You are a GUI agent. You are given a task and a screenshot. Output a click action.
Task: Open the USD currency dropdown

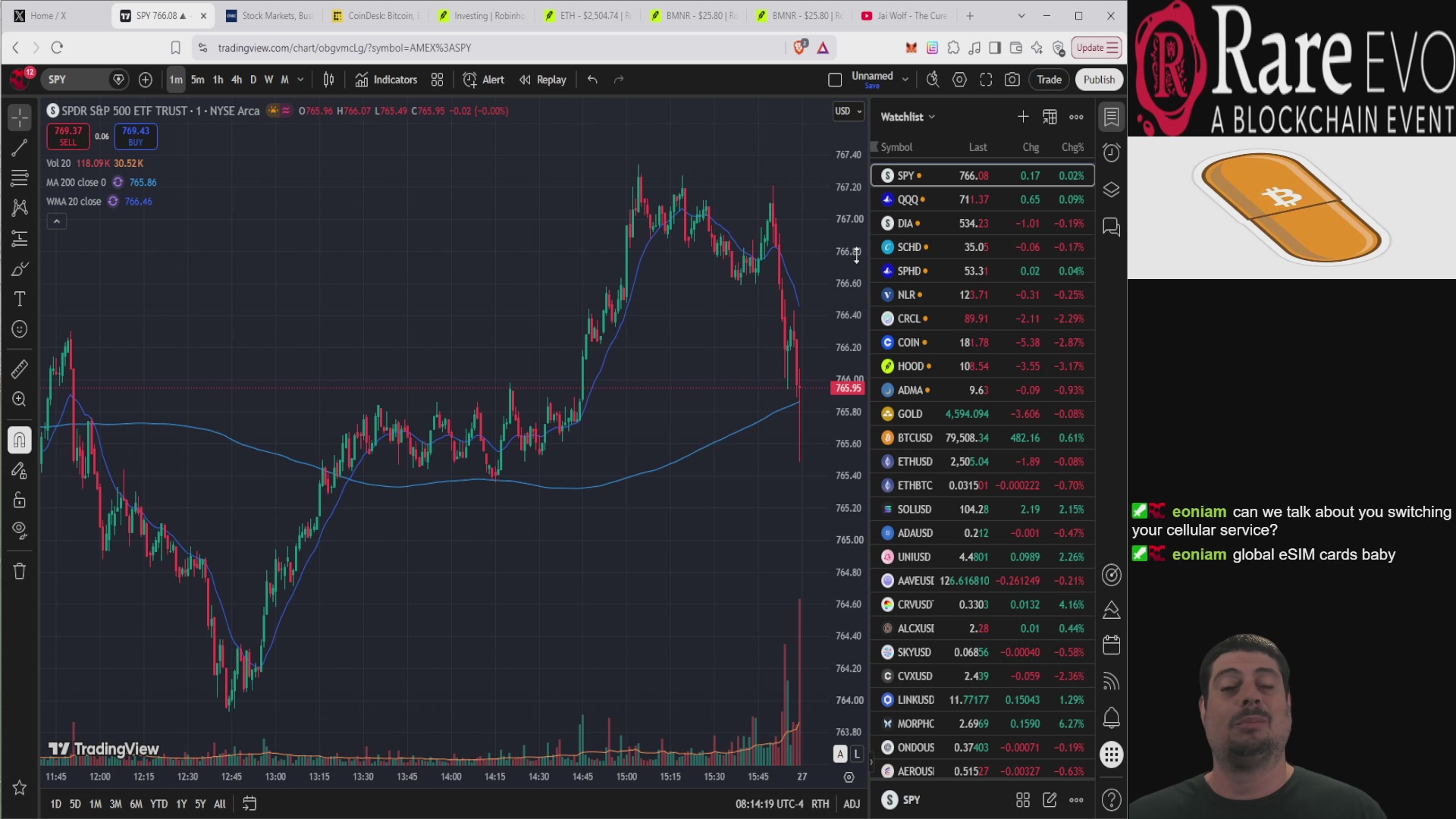pyautogui.click(x=849, y=111)
